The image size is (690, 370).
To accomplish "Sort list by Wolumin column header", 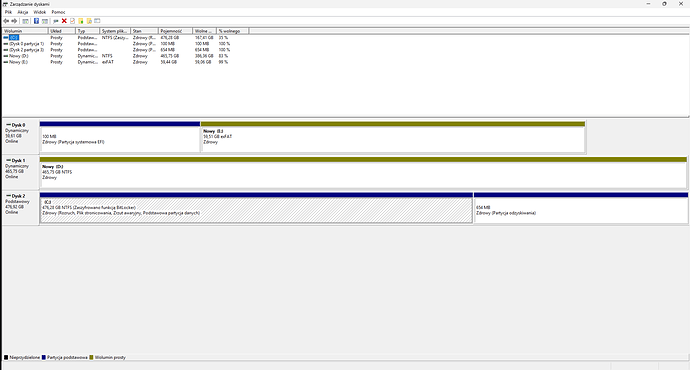I will [25, 31].
